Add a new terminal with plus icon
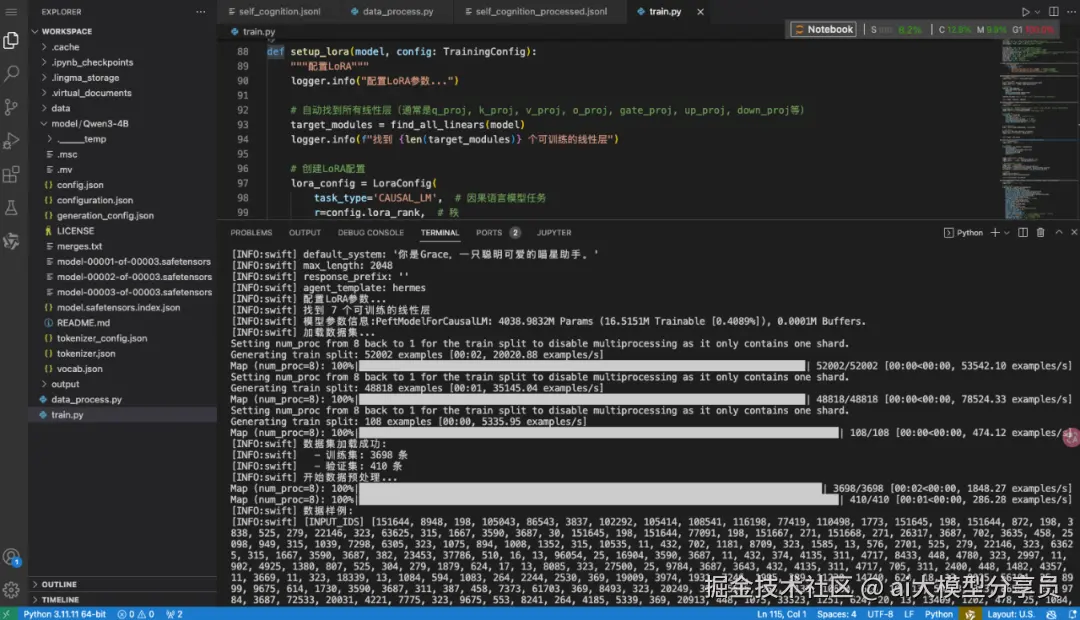Screen dimensions: 1080x620 [x=995, y=233]
